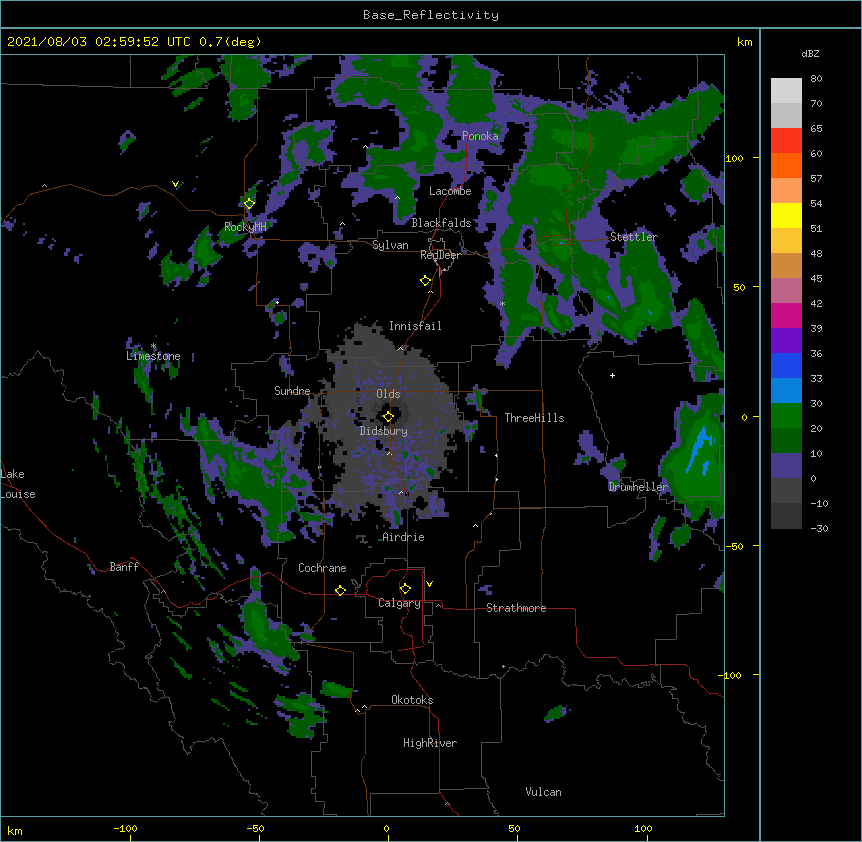Image resolution: width=862 pixels, height=842 pixels.
Task: Click the 80 value in dBZ legend
Action: [x=816, y=79]
